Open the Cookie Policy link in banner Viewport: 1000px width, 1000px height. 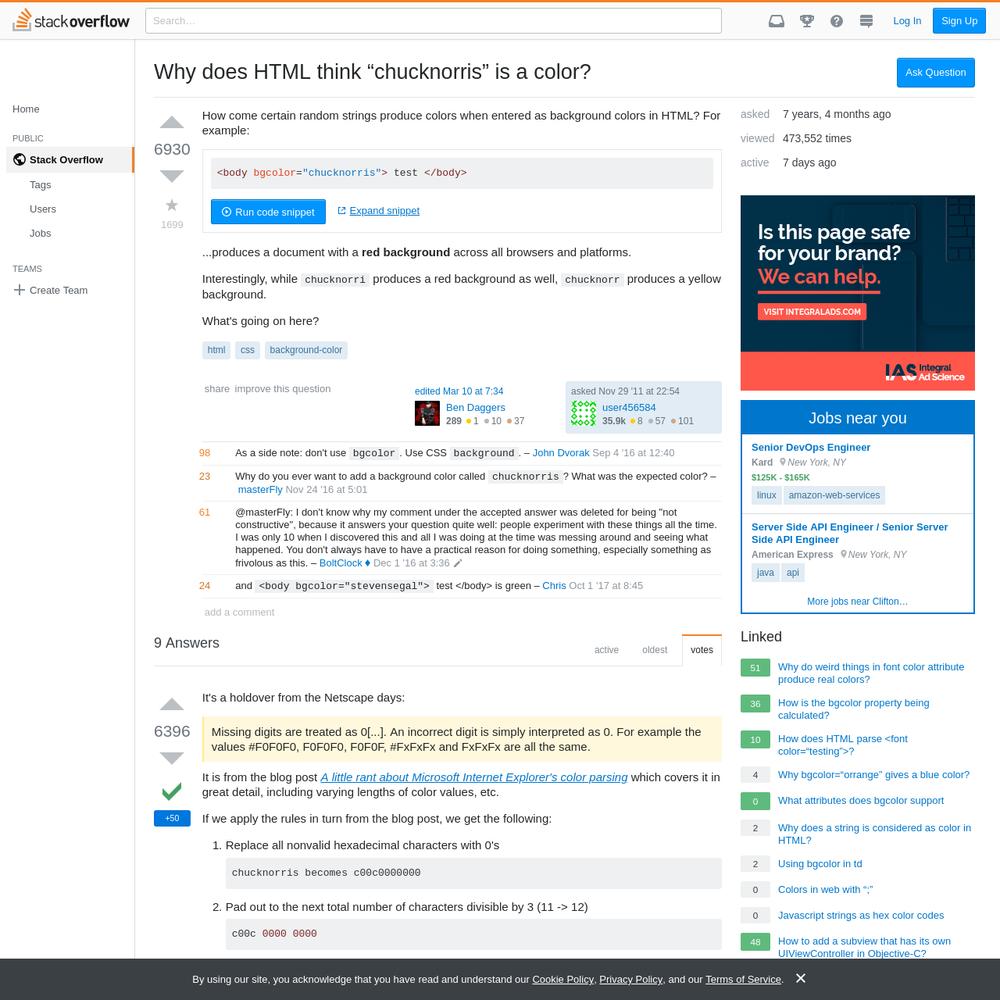tap(563, 980)
